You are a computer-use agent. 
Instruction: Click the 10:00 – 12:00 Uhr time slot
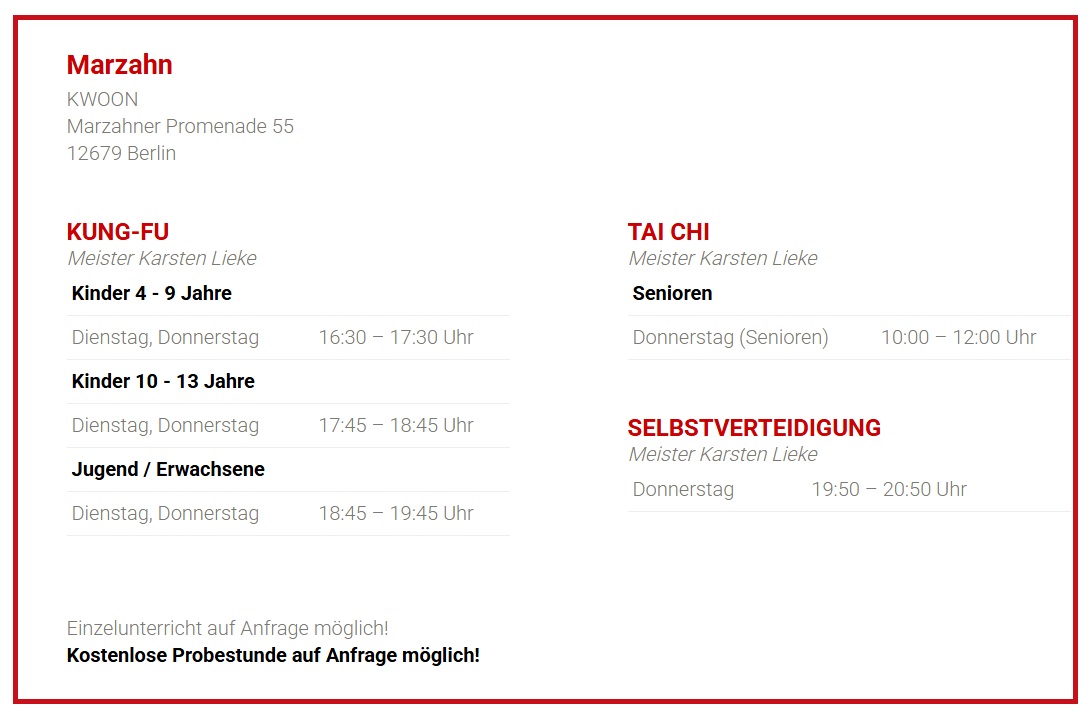958,337
